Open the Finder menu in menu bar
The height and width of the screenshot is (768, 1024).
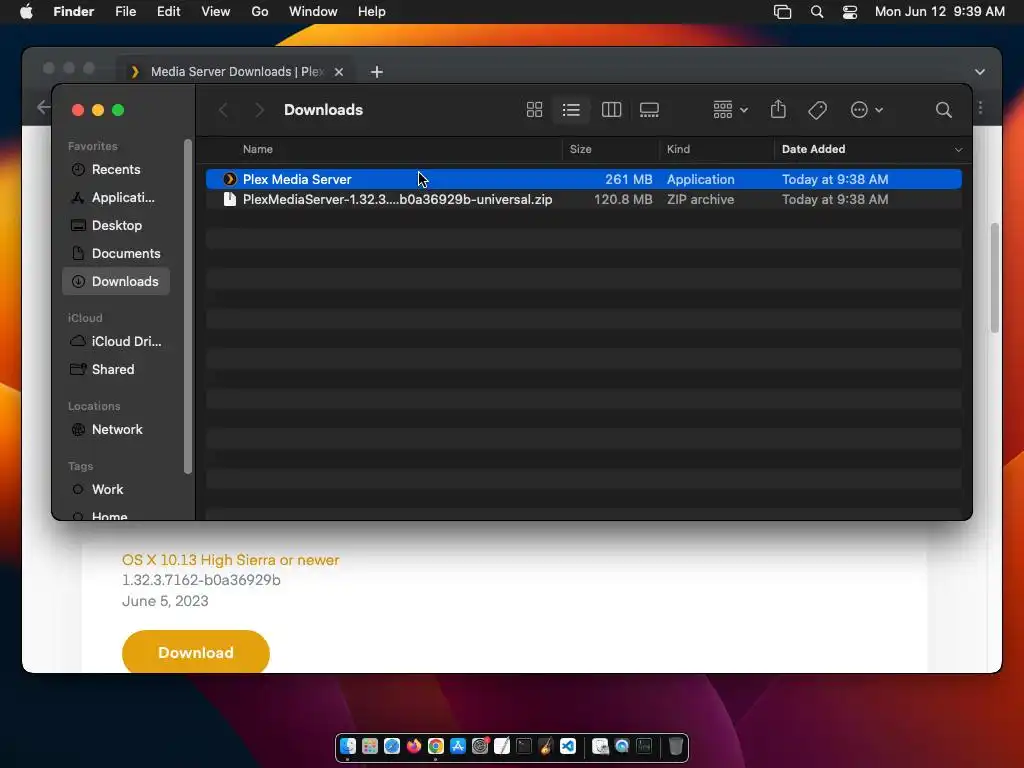point(73,12)
